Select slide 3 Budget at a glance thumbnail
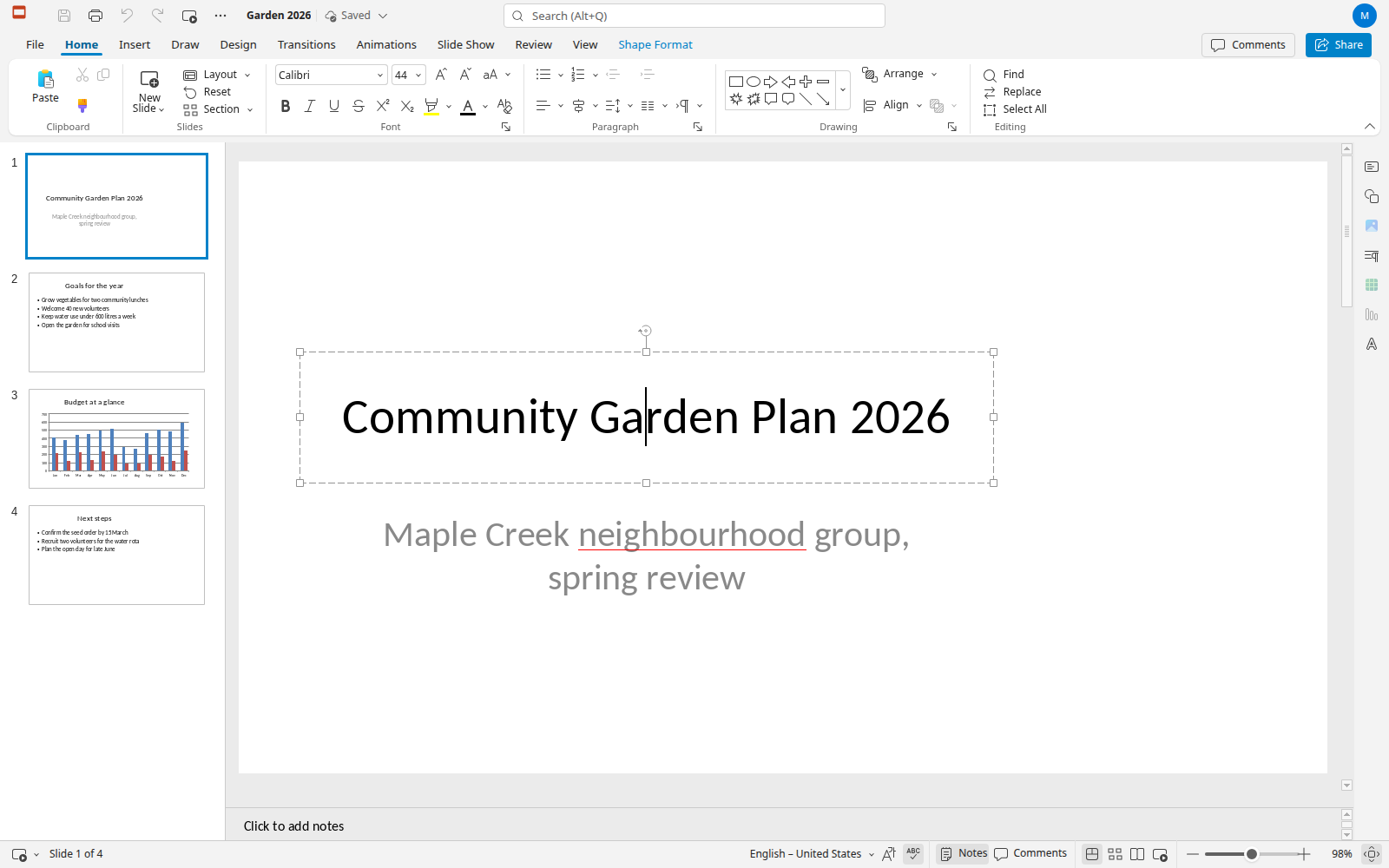 pyautogui.click(x=116, y=438)
